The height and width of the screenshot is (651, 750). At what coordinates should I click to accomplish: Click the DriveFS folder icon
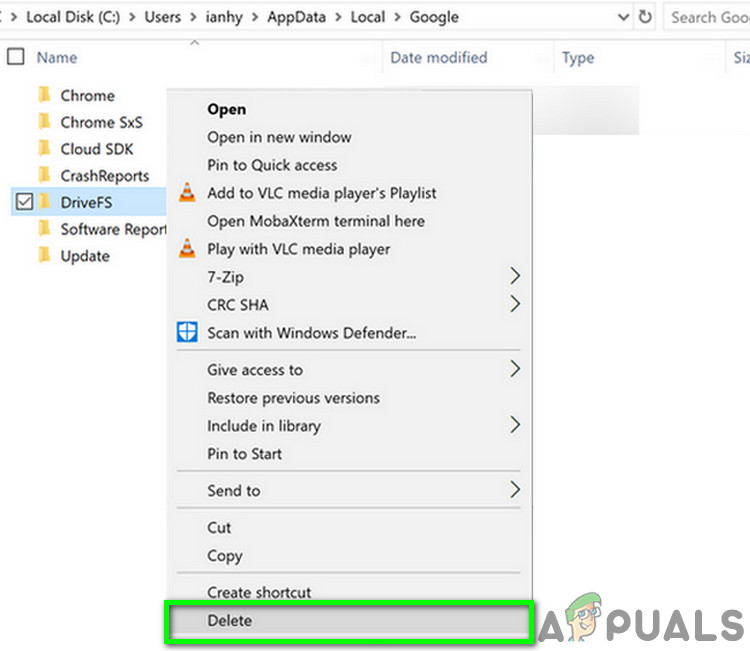[x=44, y=202]
